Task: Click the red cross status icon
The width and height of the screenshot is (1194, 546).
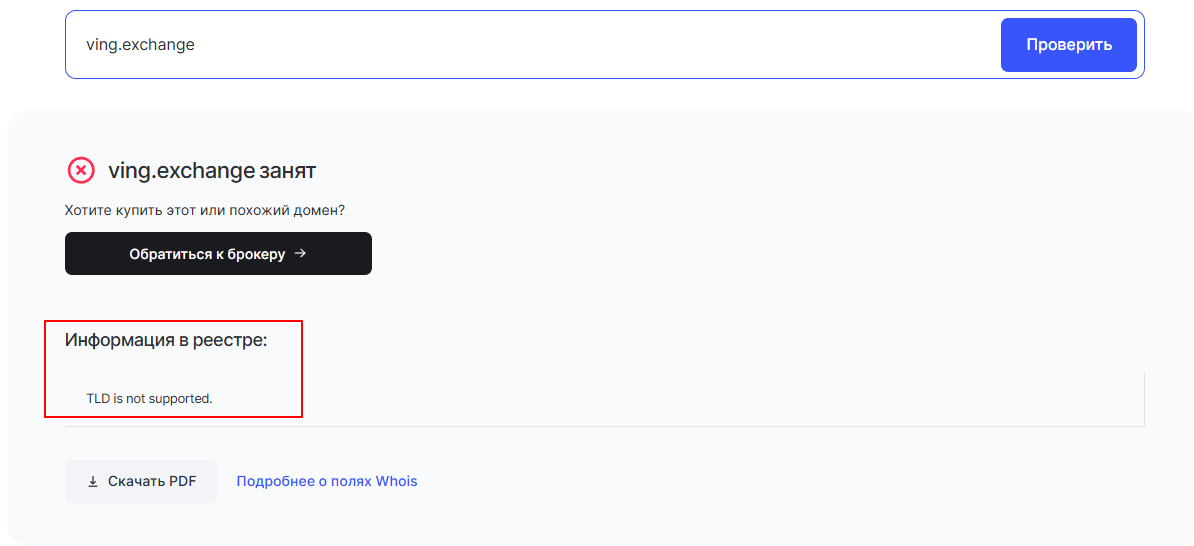Action: coord(81,171)
